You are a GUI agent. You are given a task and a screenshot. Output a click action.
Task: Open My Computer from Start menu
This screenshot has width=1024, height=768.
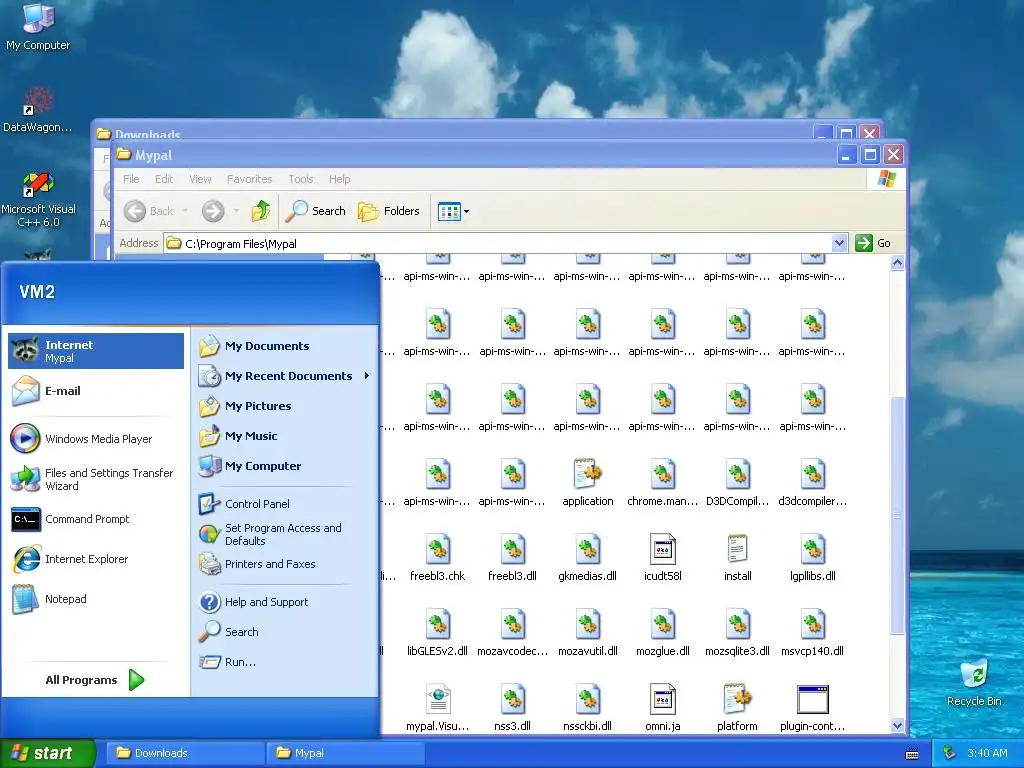coord(284,466)
